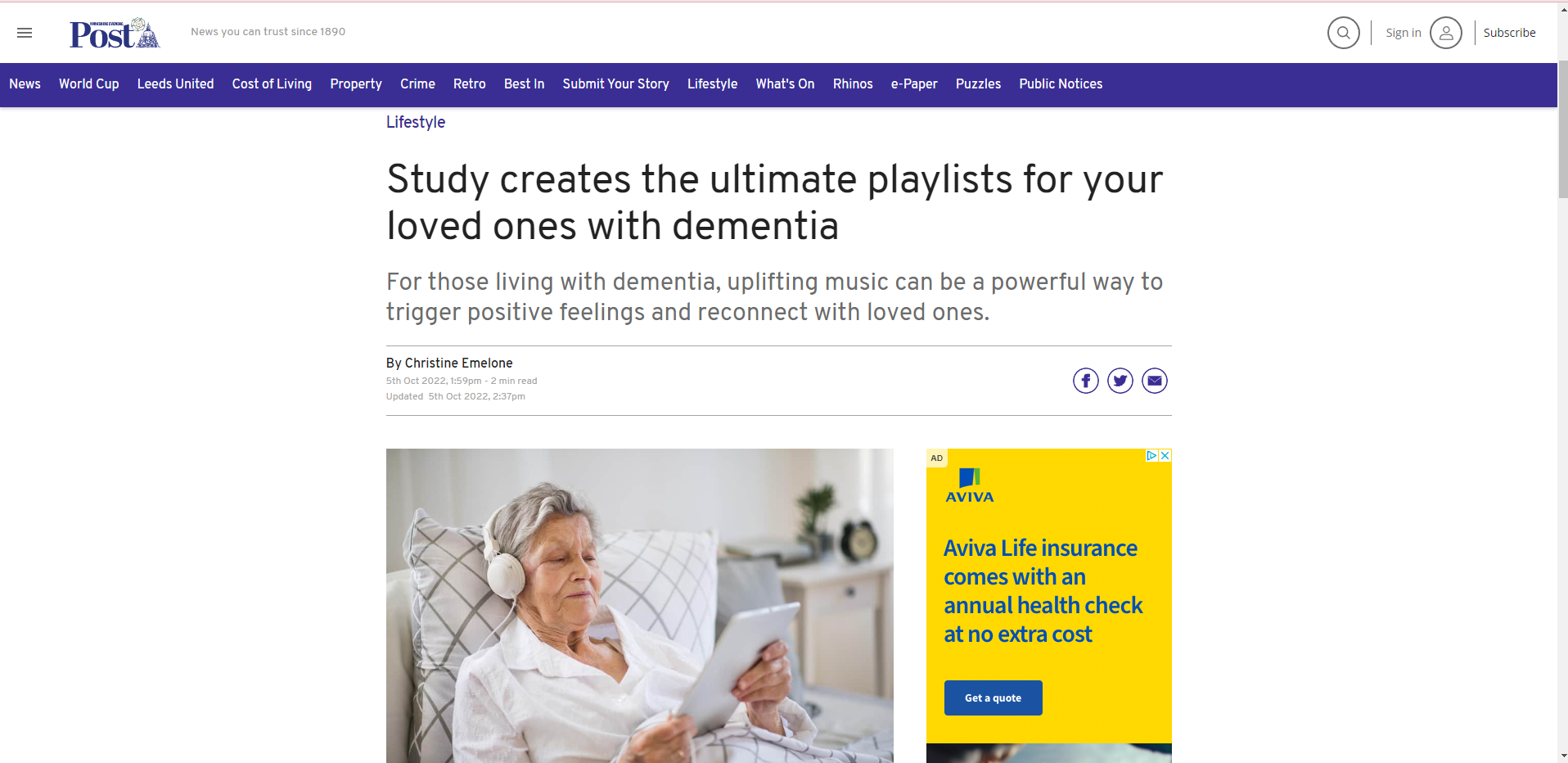Click the elderly woman article photo

coord(639,606)
